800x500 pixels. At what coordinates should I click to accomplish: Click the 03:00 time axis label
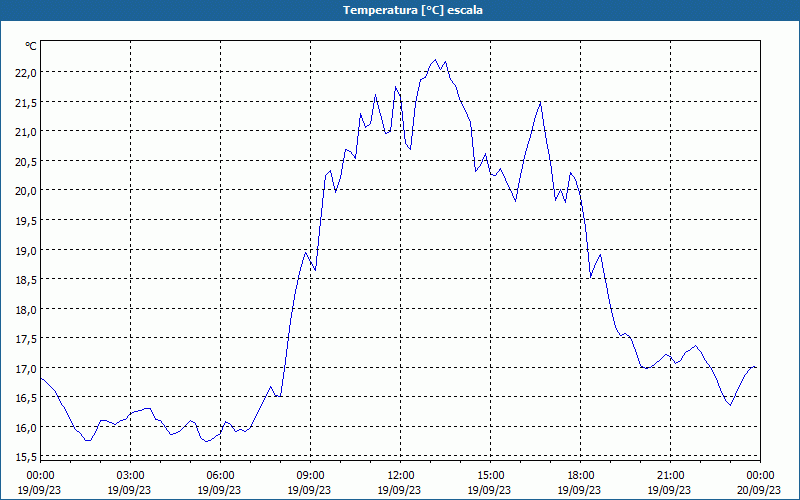(130, 476)
